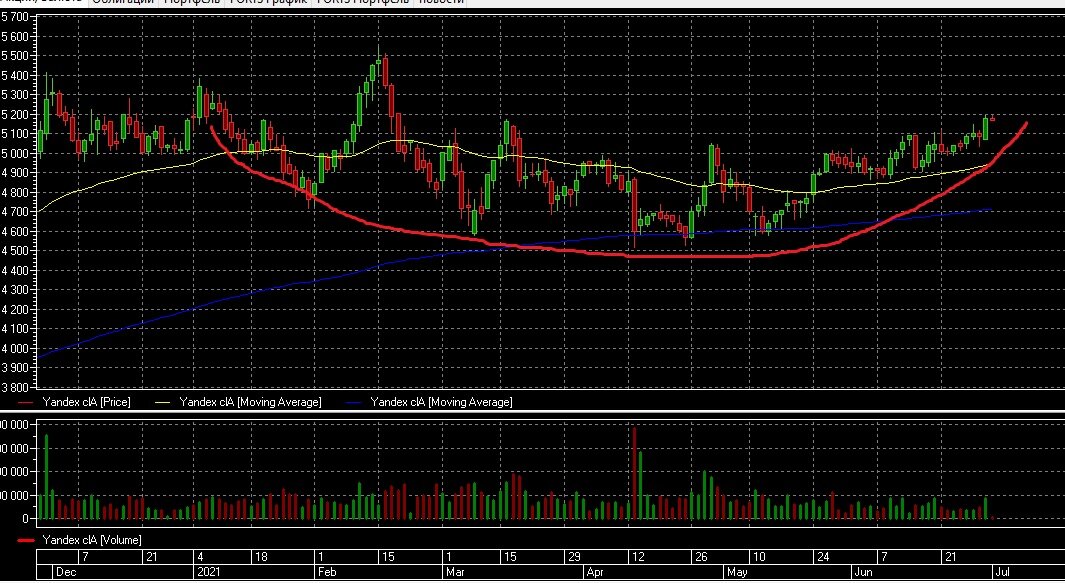
Task: Click the Feb month label on timeline
Action: (327, 572)
